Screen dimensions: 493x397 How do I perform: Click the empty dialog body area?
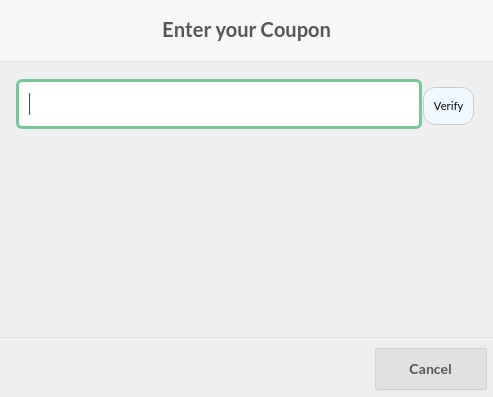(246, 233)
